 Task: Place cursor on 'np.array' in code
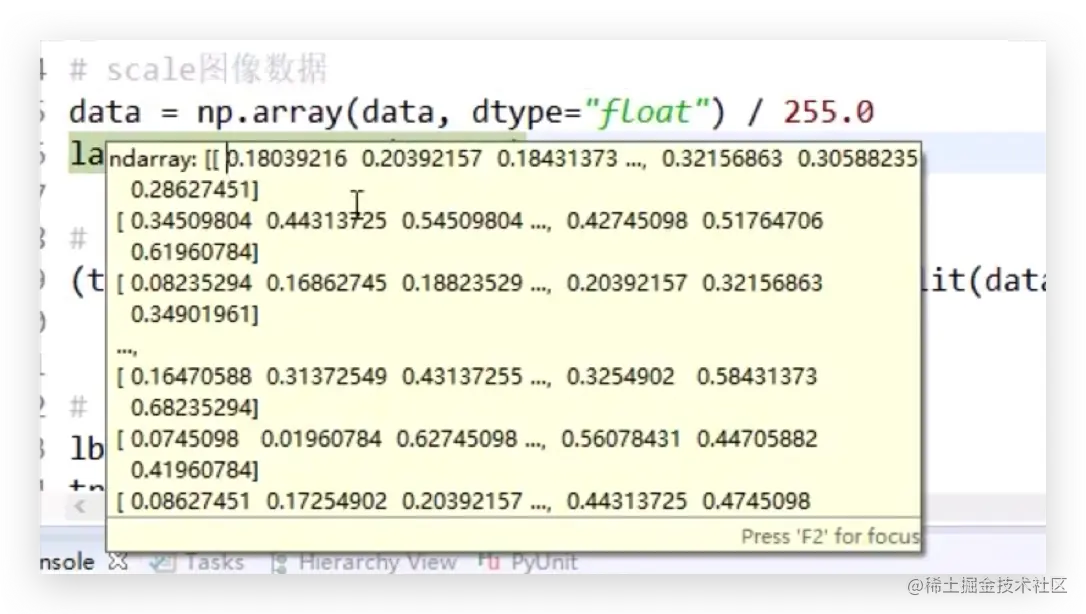(269, 112)
